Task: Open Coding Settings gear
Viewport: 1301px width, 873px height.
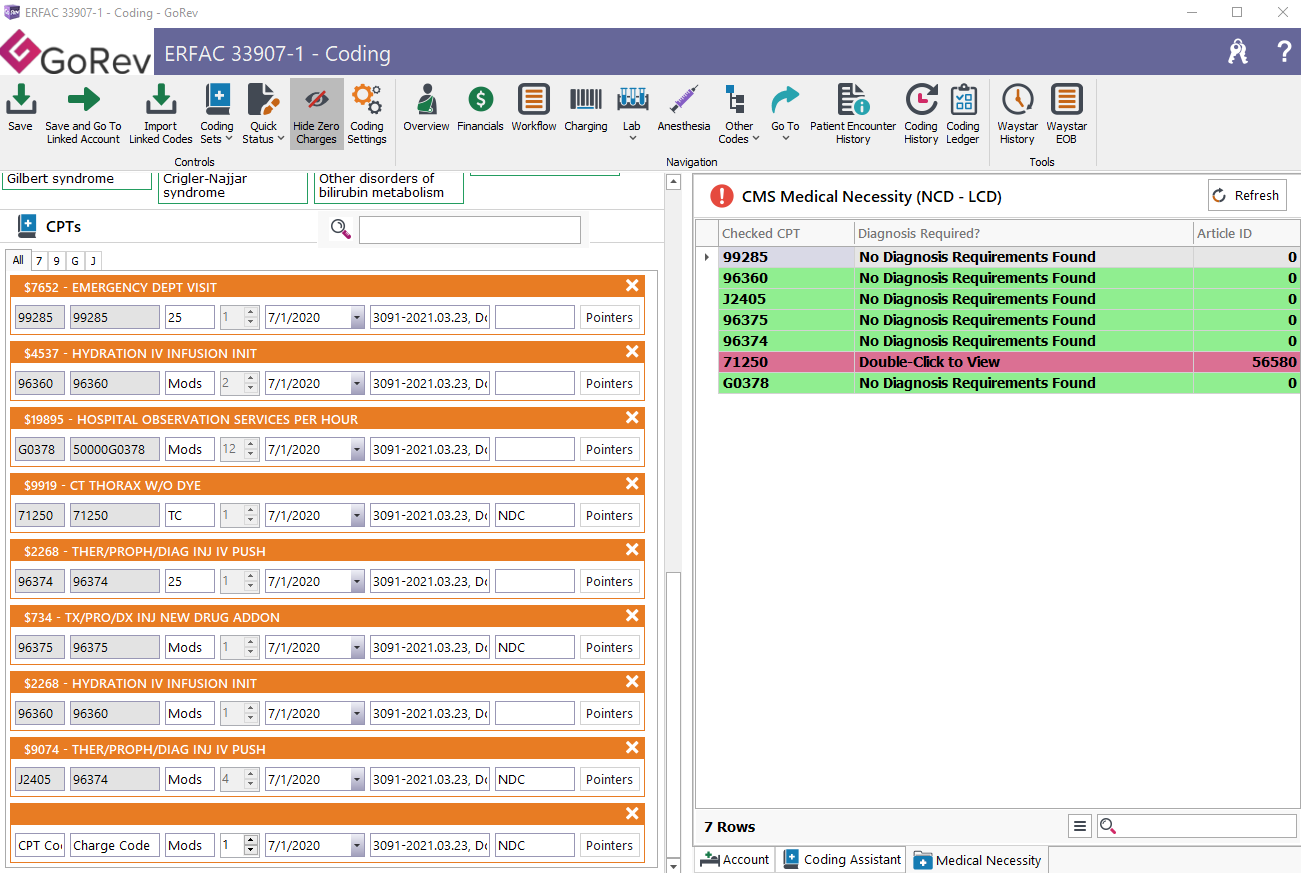Action: tap(367, 113)
